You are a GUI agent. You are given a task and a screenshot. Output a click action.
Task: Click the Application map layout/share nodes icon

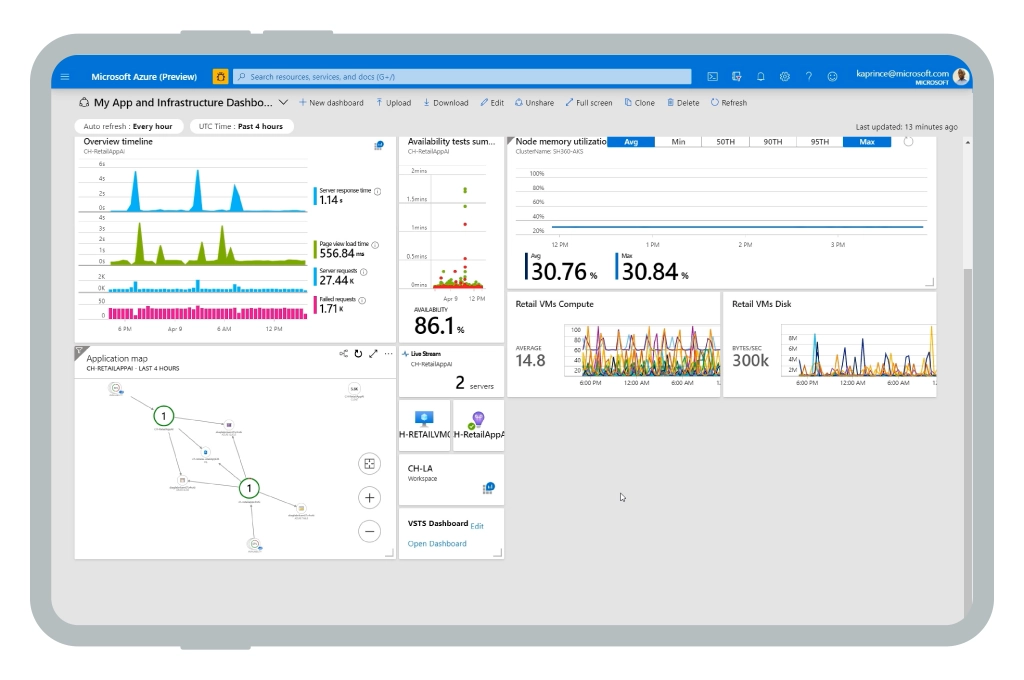point(344,353)
